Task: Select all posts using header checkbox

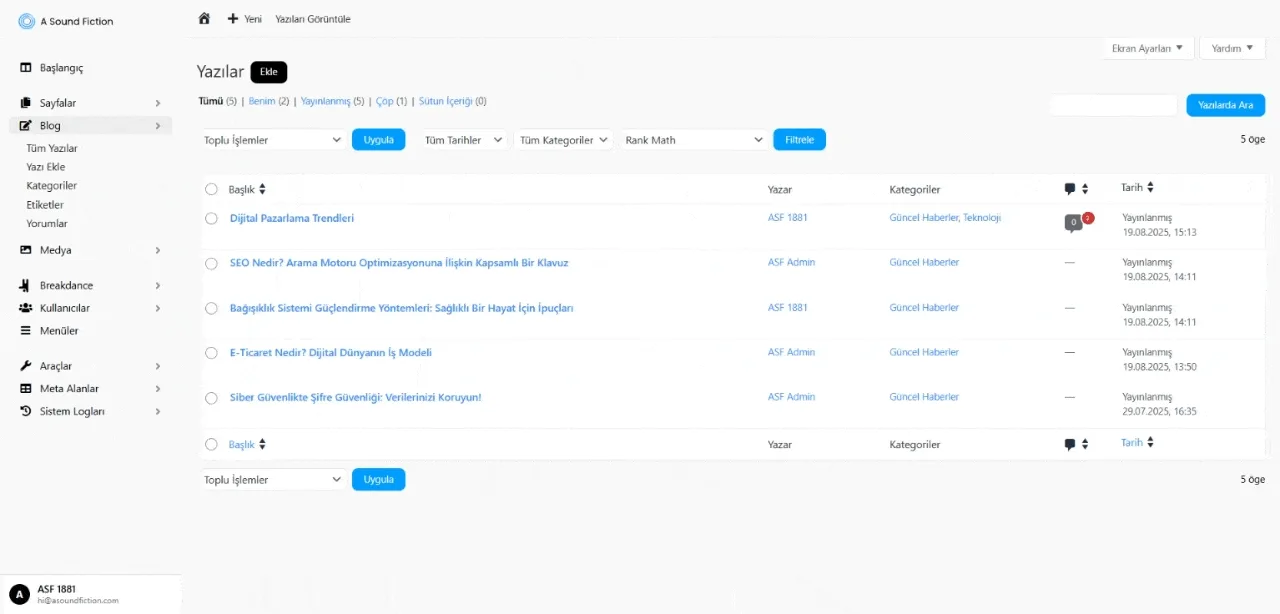Action: point(211,189)
